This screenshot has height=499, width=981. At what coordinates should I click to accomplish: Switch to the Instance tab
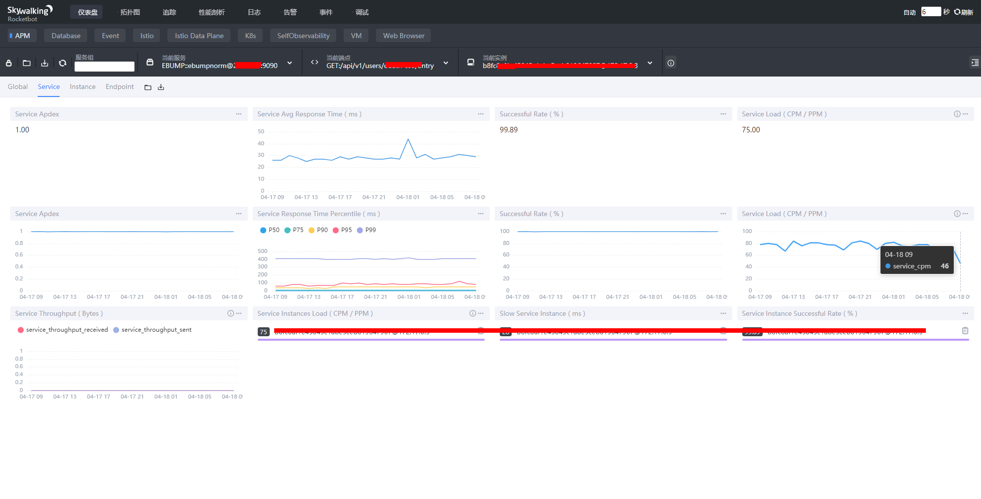[x=83, y=87]
